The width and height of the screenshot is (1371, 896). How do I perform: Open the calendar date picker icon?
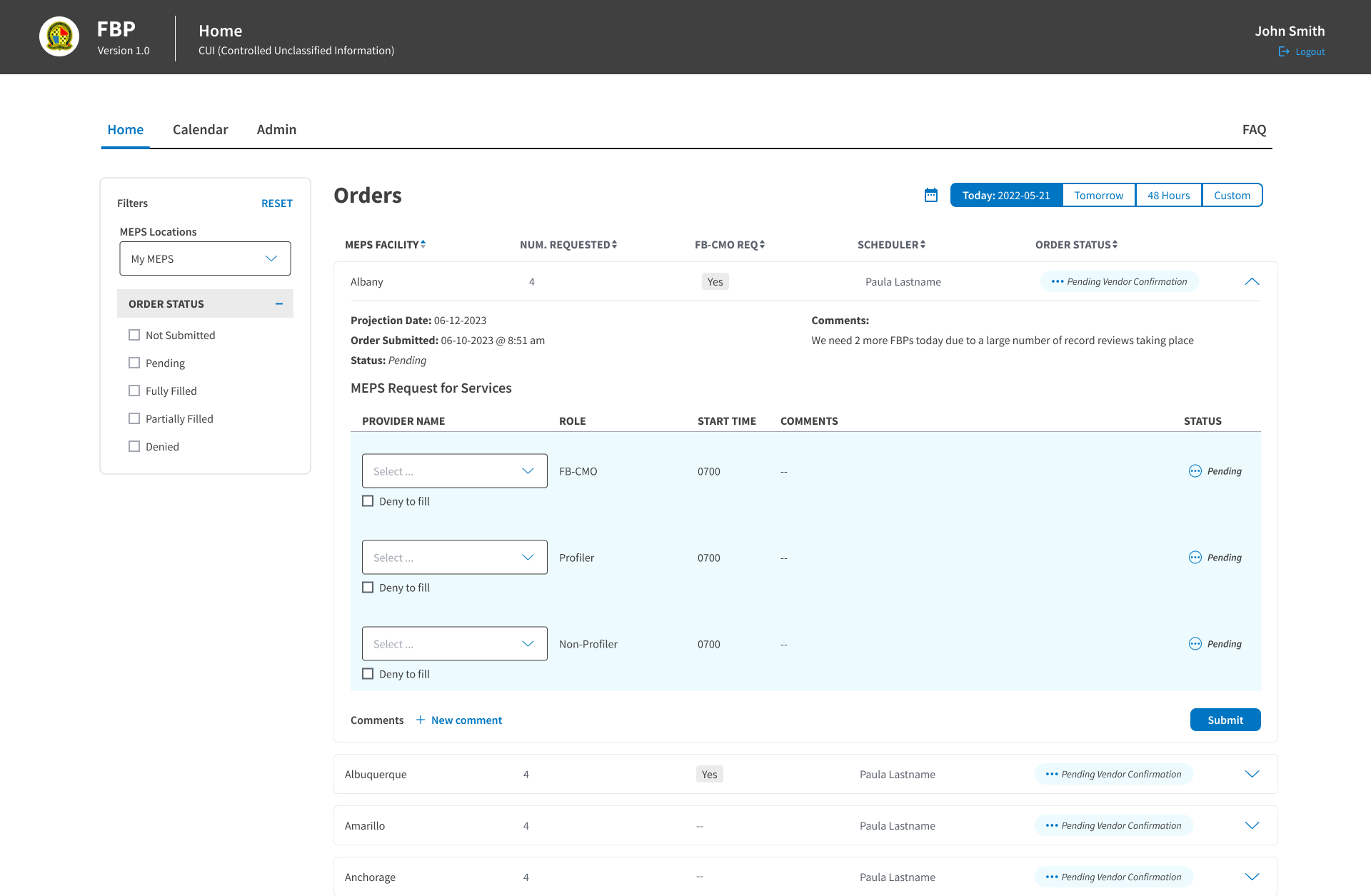931,195
